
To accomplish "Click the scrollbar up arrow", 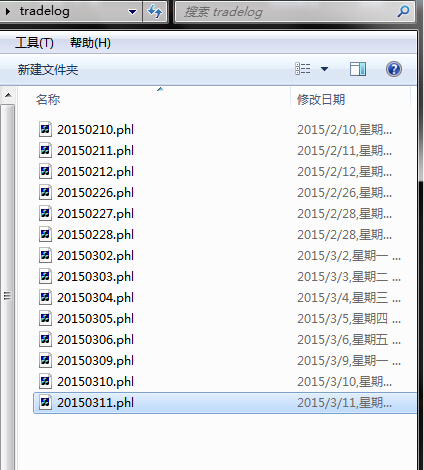I will [x=8, y=96].
